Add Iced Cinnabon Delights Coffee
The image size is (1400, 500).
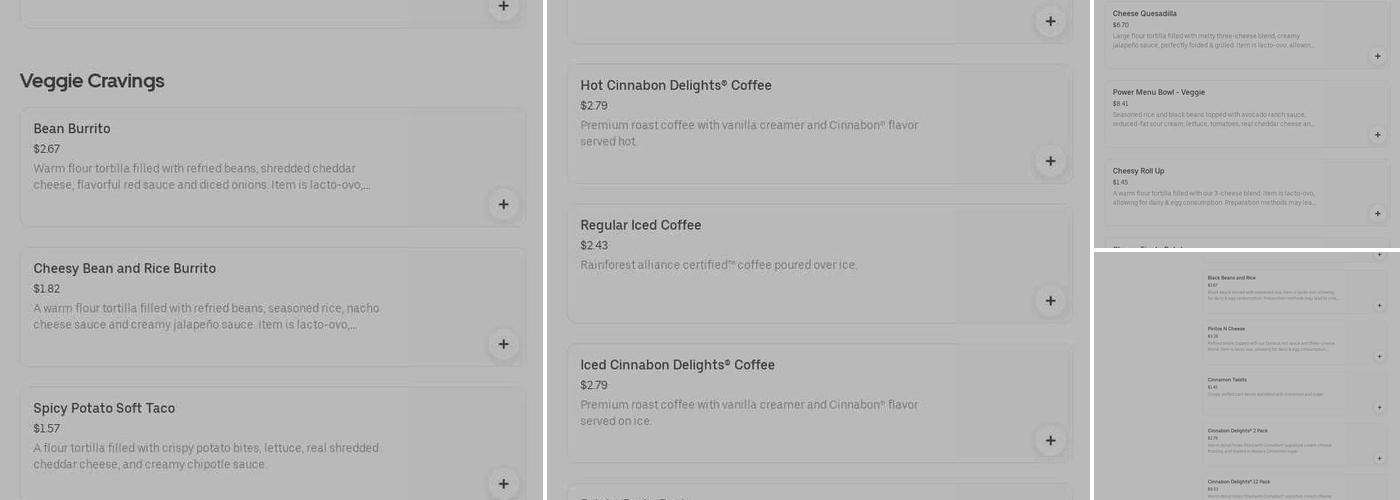click(1050, 441)
